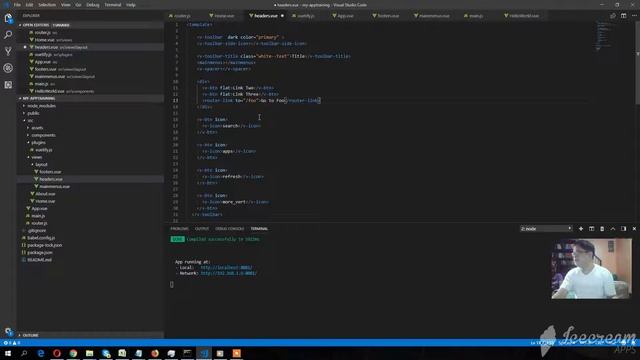The width and height of the screenshot is (640, 360).
Task: Open the Windows Start menu
Action: tap(8, 353)
